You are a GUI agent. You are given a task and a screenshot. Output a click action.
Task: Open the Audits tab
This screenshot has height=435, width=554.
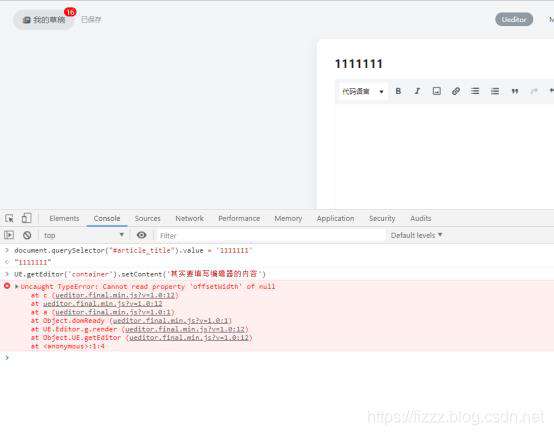420,218
